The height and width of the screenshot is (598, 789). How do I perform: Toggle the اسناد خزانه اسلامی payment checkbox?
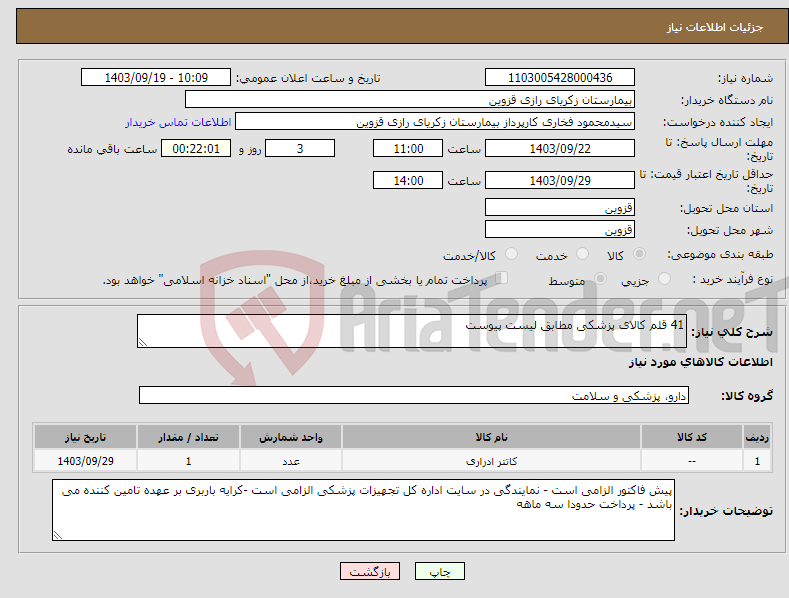pyautogui.click(x=502, y=277)
